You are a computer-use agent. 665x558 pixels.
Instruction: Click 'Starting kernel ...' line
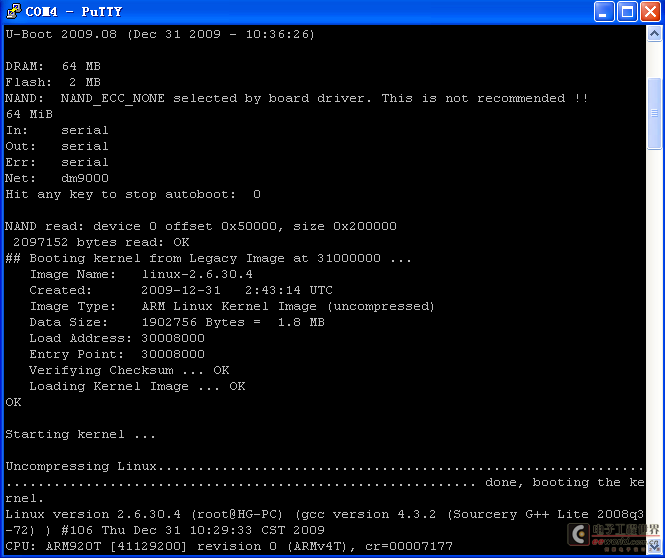tap(81, 435)
